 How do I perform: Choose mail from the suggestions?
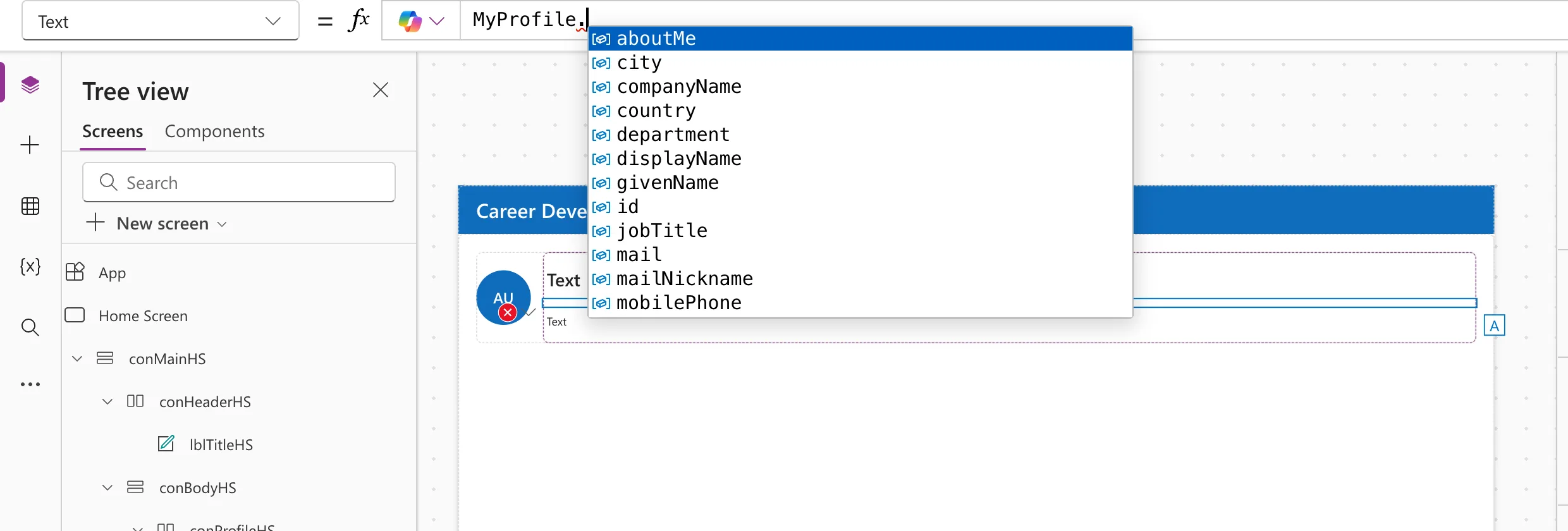tap(861, 255)
